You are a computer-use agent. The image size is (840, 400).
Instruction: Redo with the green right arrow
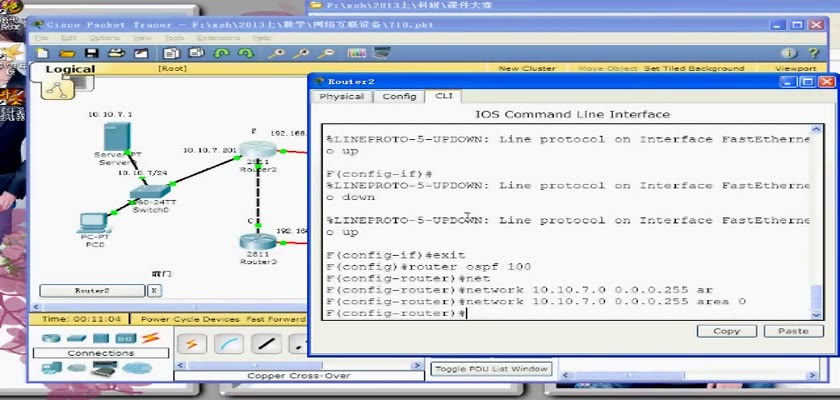246,53
